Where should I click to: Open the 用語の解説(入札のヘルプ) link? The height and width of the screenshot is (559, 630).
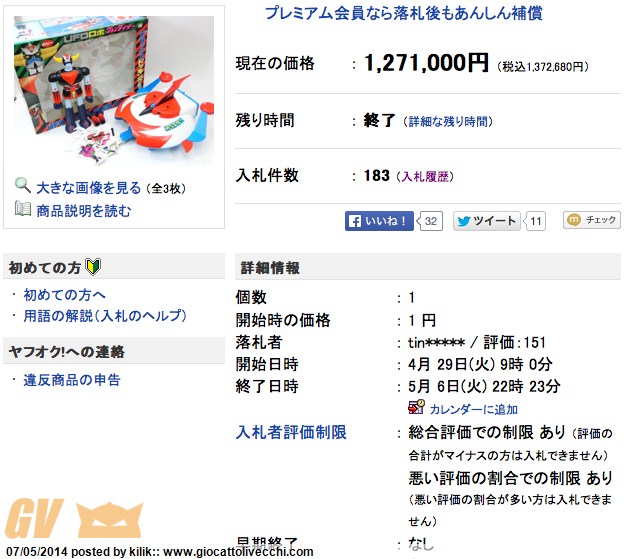point(105,315)
